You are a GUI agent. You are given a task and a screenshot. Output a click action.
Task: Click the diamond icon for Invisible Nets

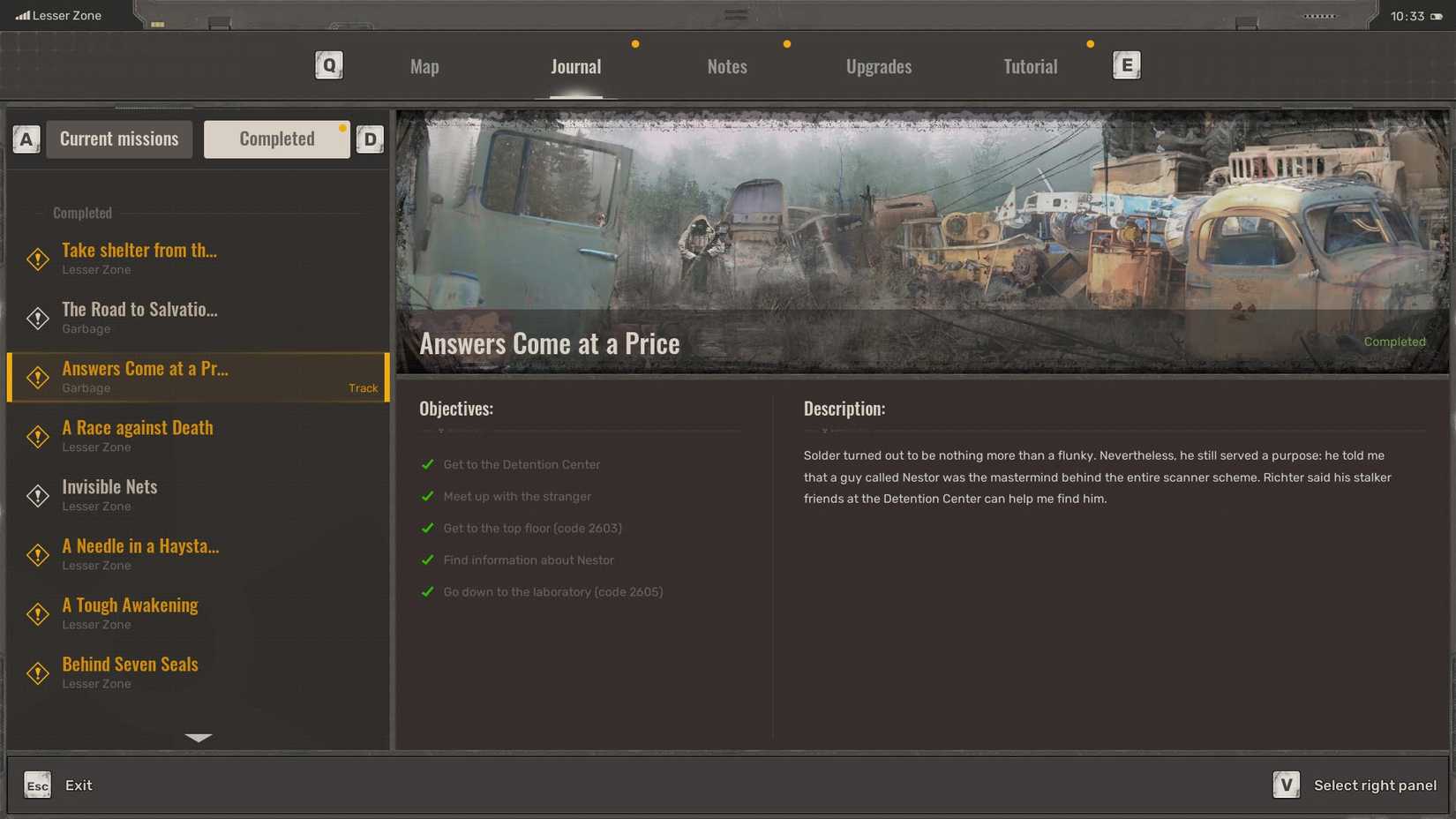click(38, 495)
